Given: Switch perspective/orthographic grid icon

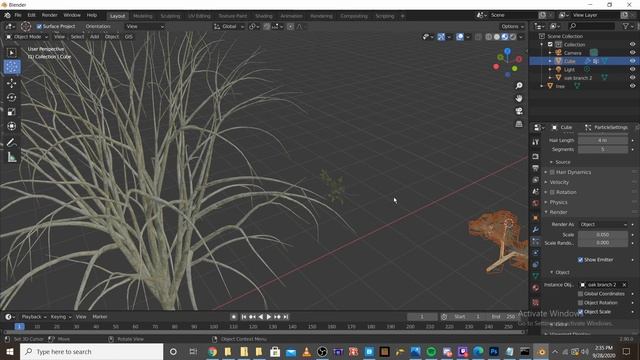Looking at the screenshot, I should point(519,124).
